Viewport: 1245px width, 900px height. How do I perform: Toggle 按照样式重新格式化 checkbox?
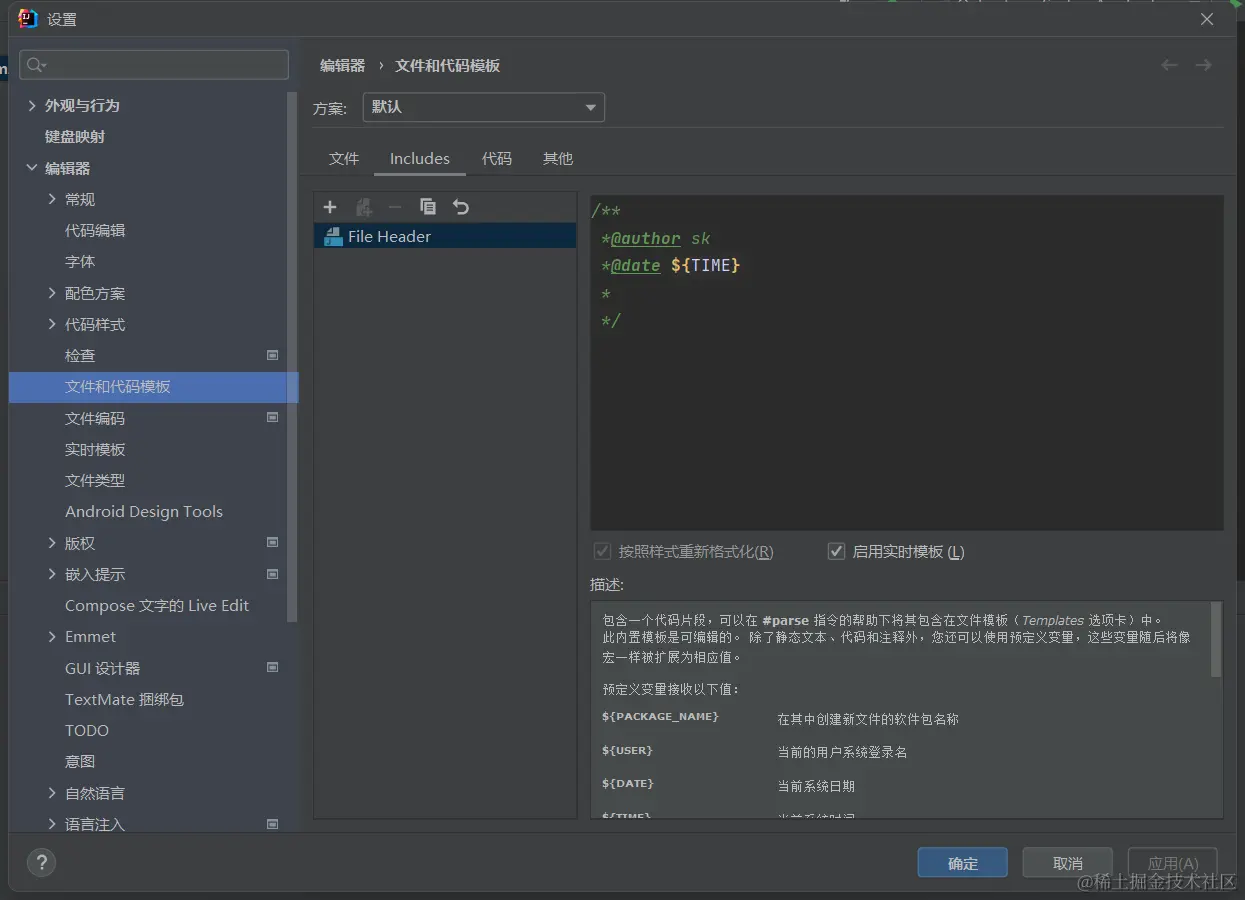click(602, 551)
